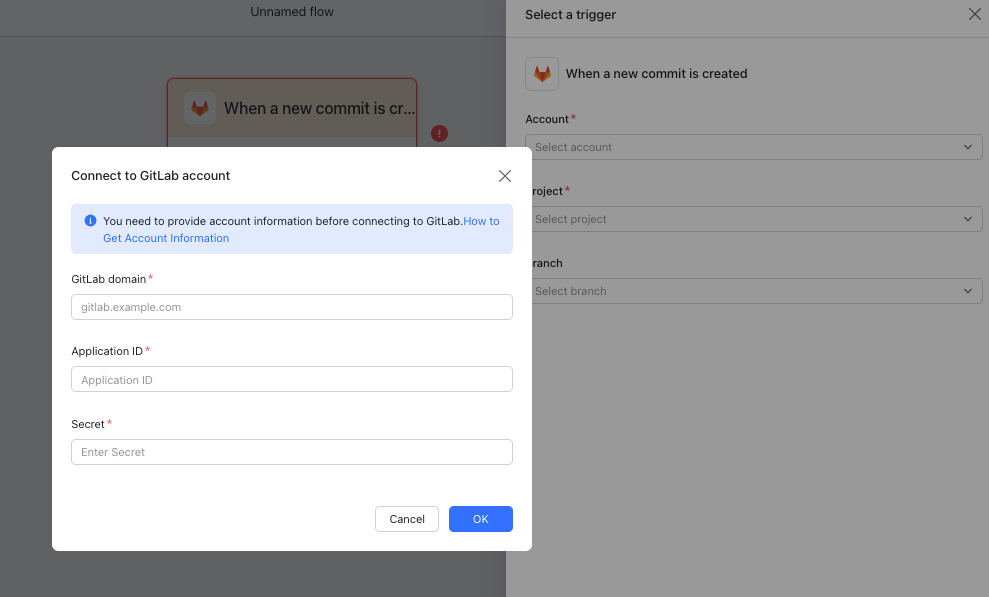Click the GitLab fox icon in trigger panel
The height and width of the screenshot is (597, 989).
(541, 73)
